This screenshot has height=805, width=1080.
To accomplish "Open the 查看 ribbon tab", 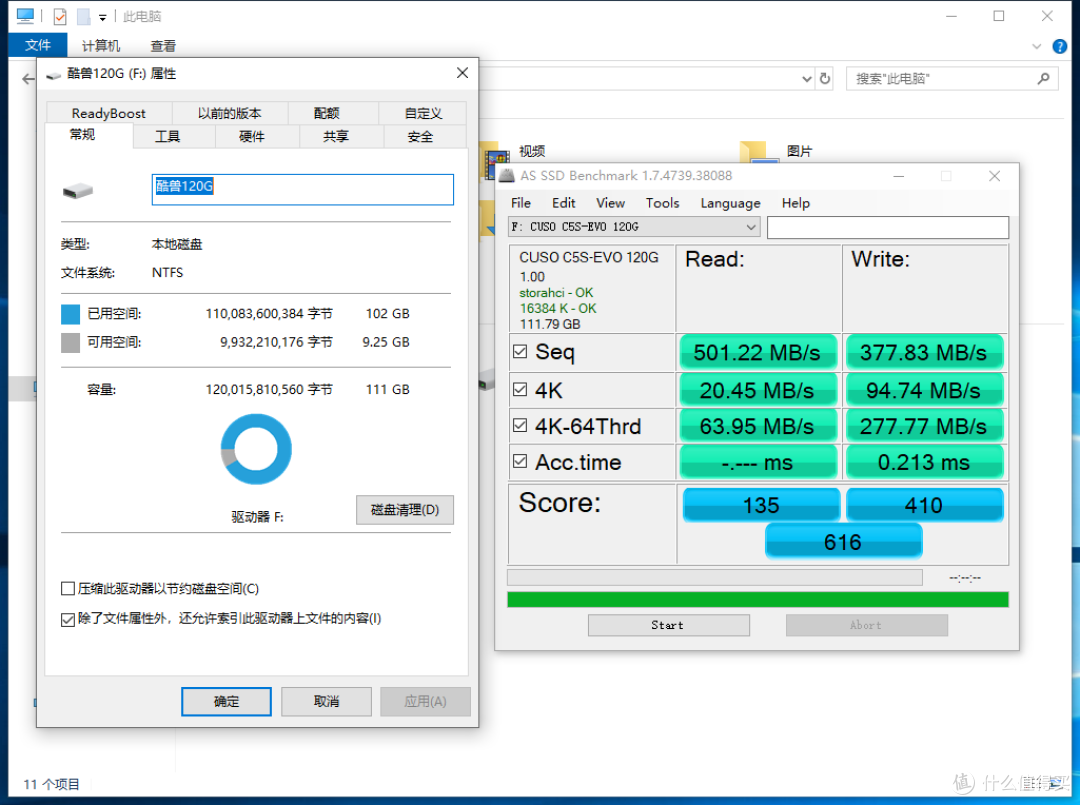I will tap(163, 45).
